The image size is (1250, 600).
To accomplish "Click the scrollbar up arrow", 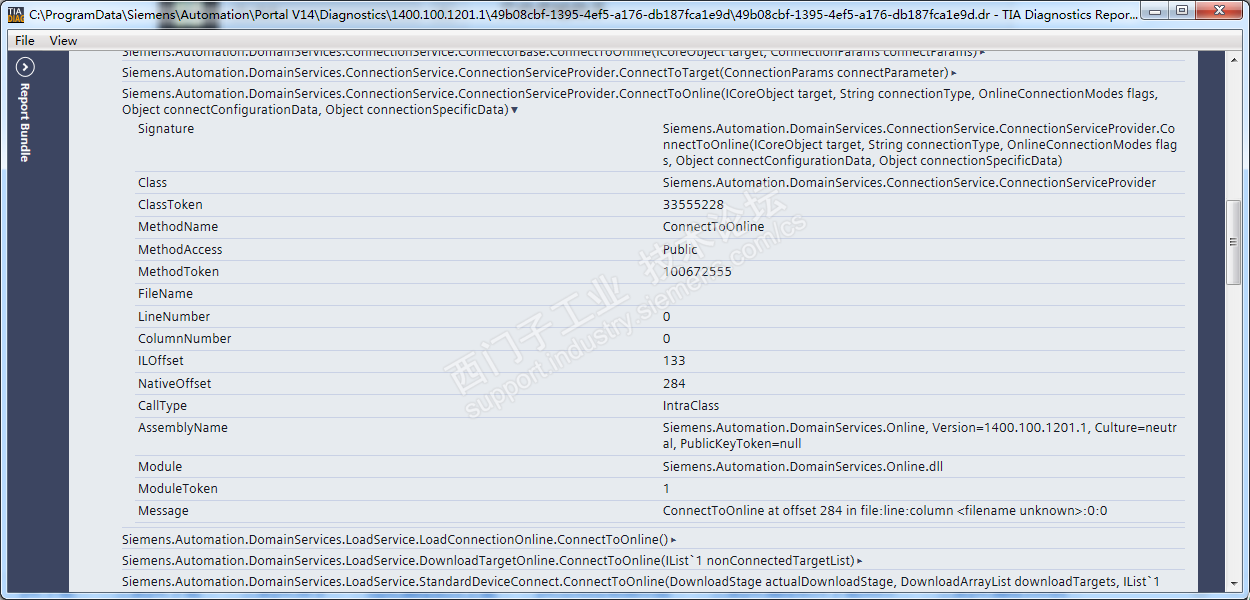I will coord(1234,58).
